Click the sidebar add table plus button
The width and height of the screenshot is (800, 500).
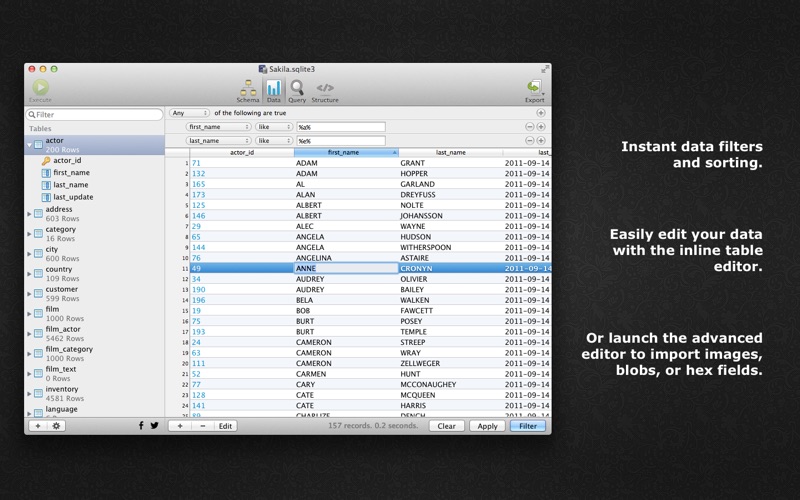(38, 426)
